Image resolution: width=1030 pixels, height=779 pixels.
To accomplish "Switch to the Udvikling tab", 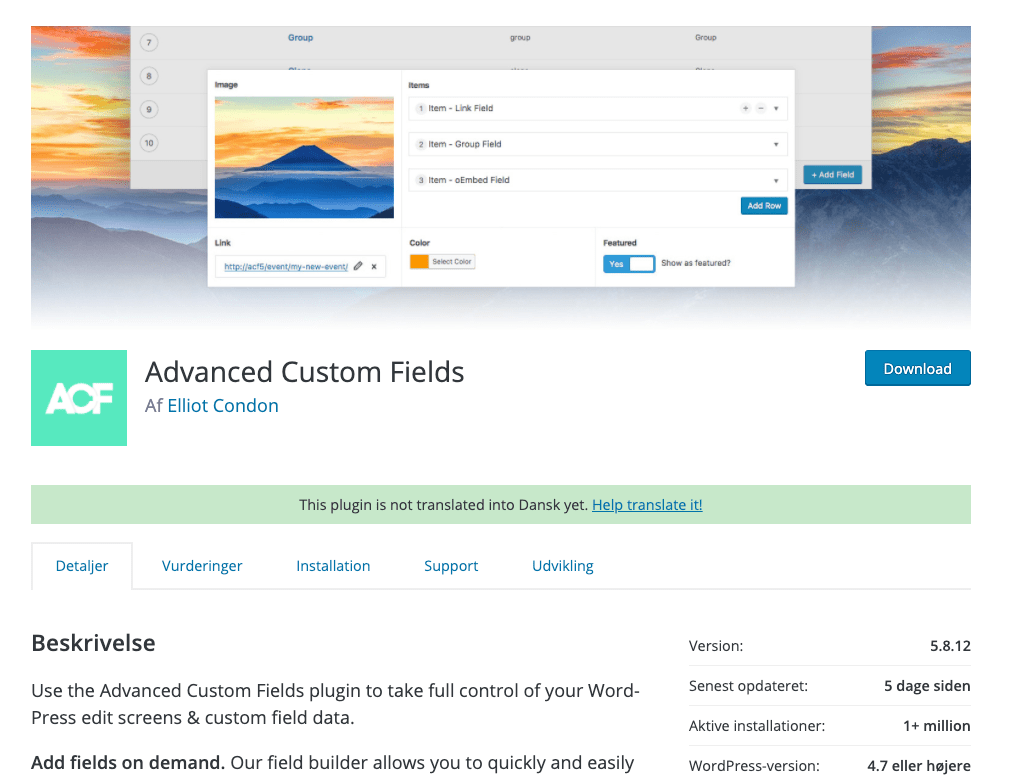I will (562, 566).
